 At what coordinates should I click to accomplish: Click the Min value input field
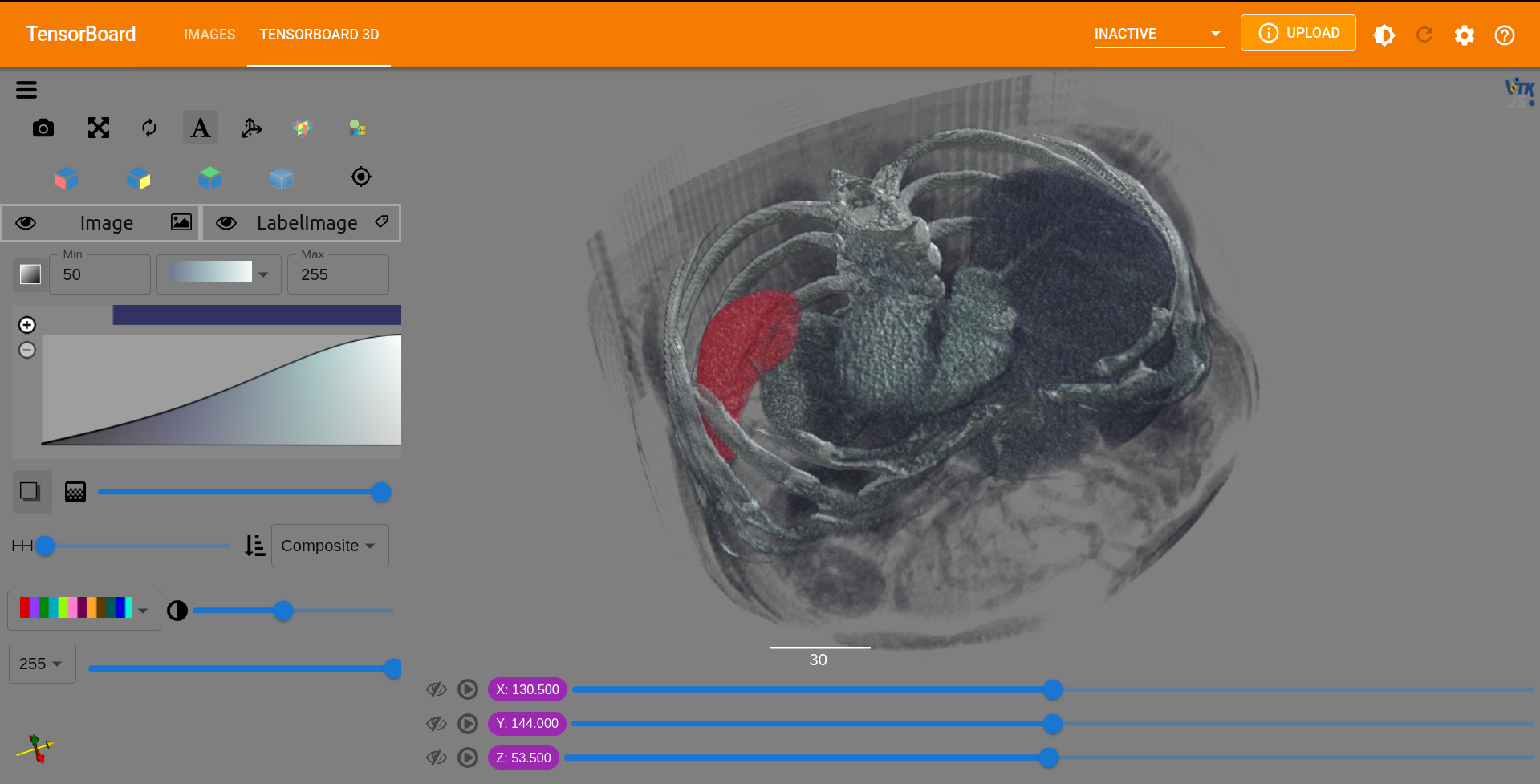[x=100, y=274]
